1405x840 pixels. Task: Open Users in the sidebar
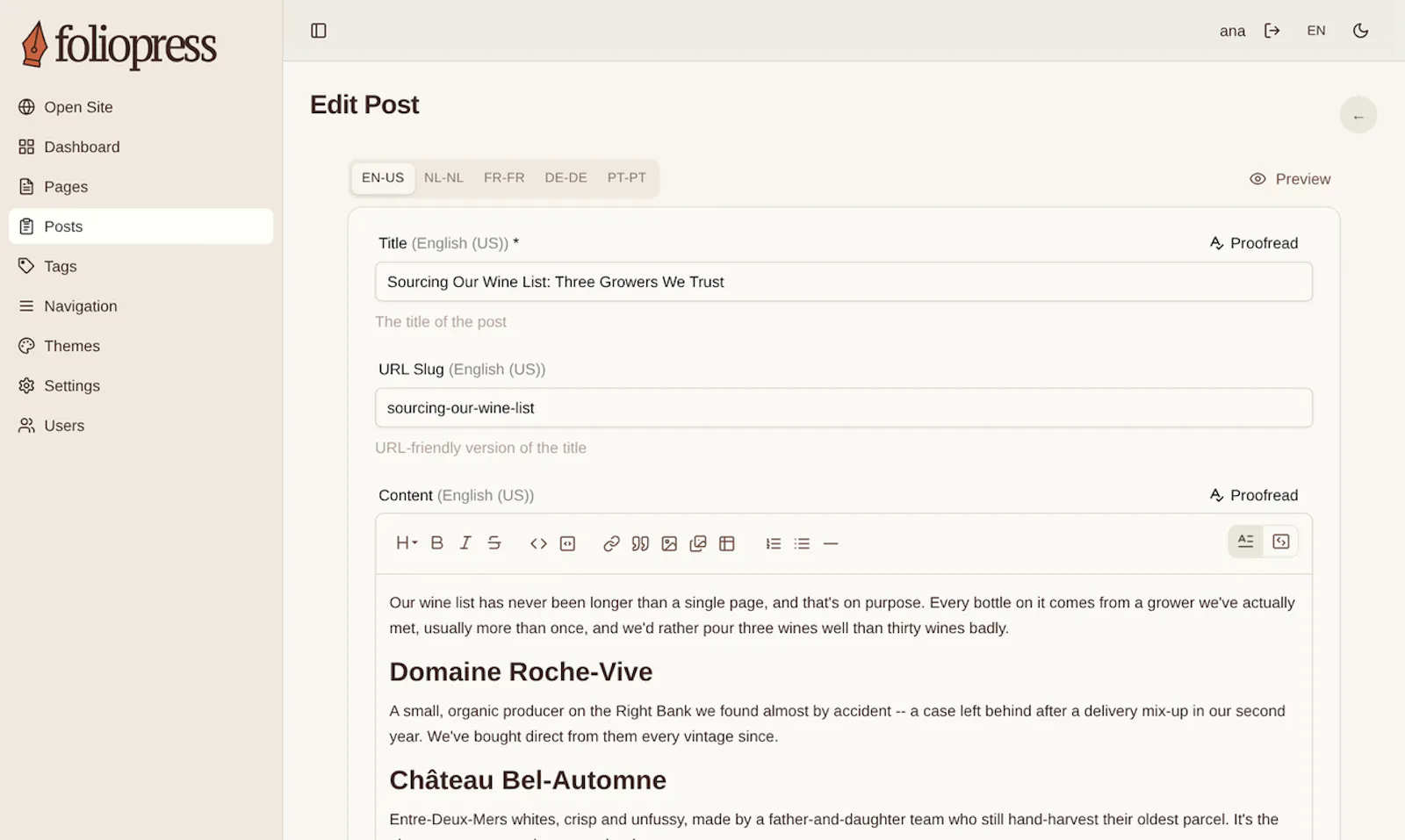(141, 426)
